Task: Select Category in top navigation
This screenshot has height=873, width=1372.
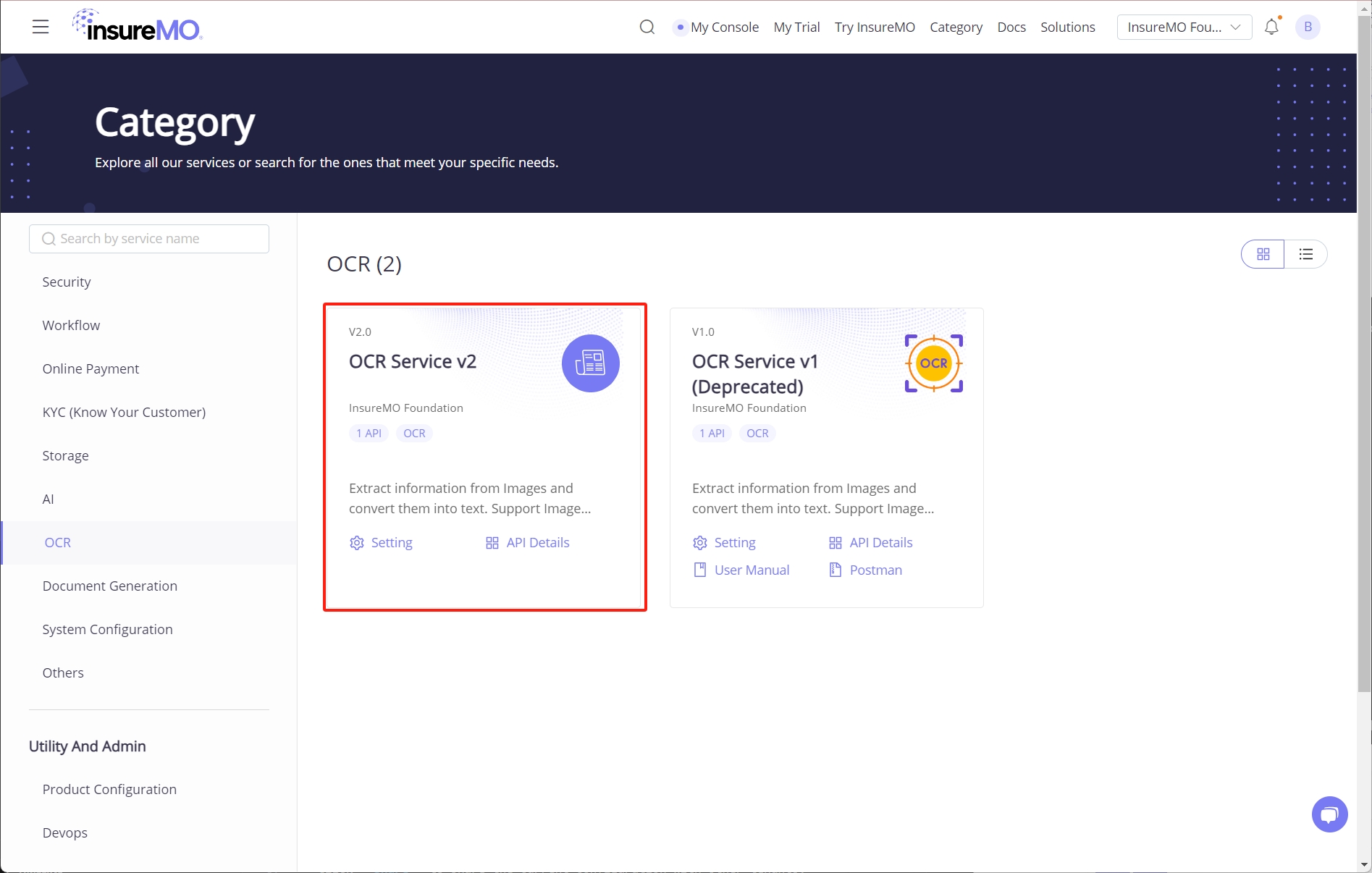Action: click(x=956, y=28)
